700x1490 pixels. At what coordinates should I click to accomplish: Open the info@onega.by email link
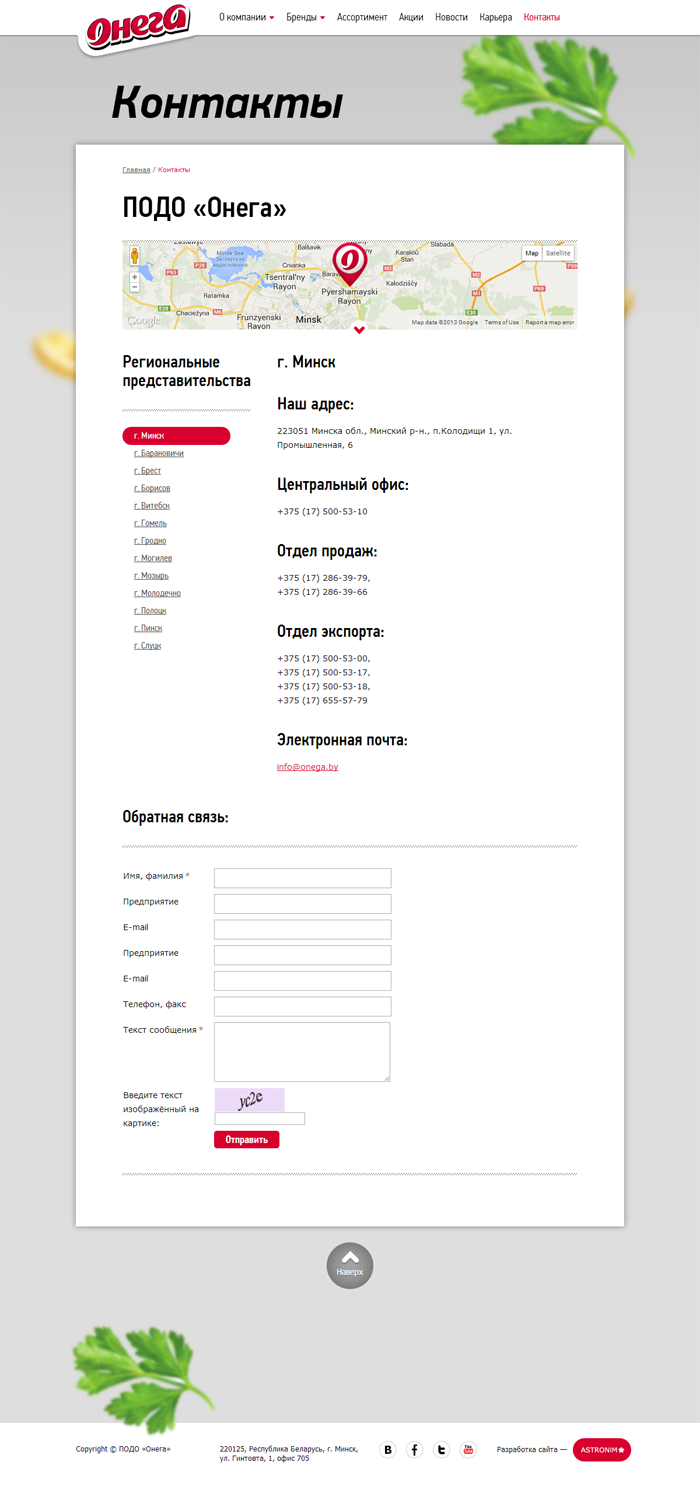click(x=307, y=767)
